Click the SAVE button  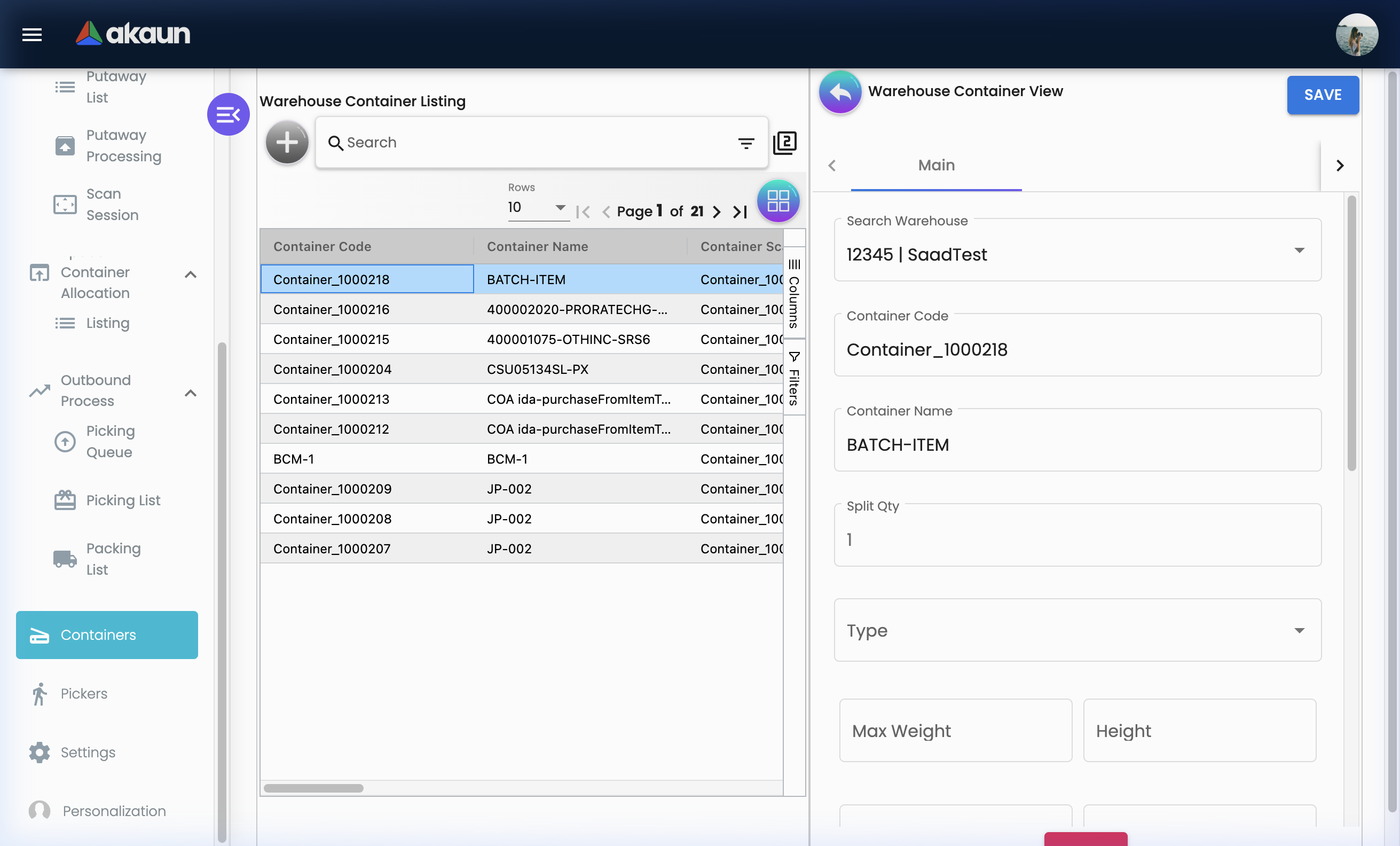click(1322, 95)
